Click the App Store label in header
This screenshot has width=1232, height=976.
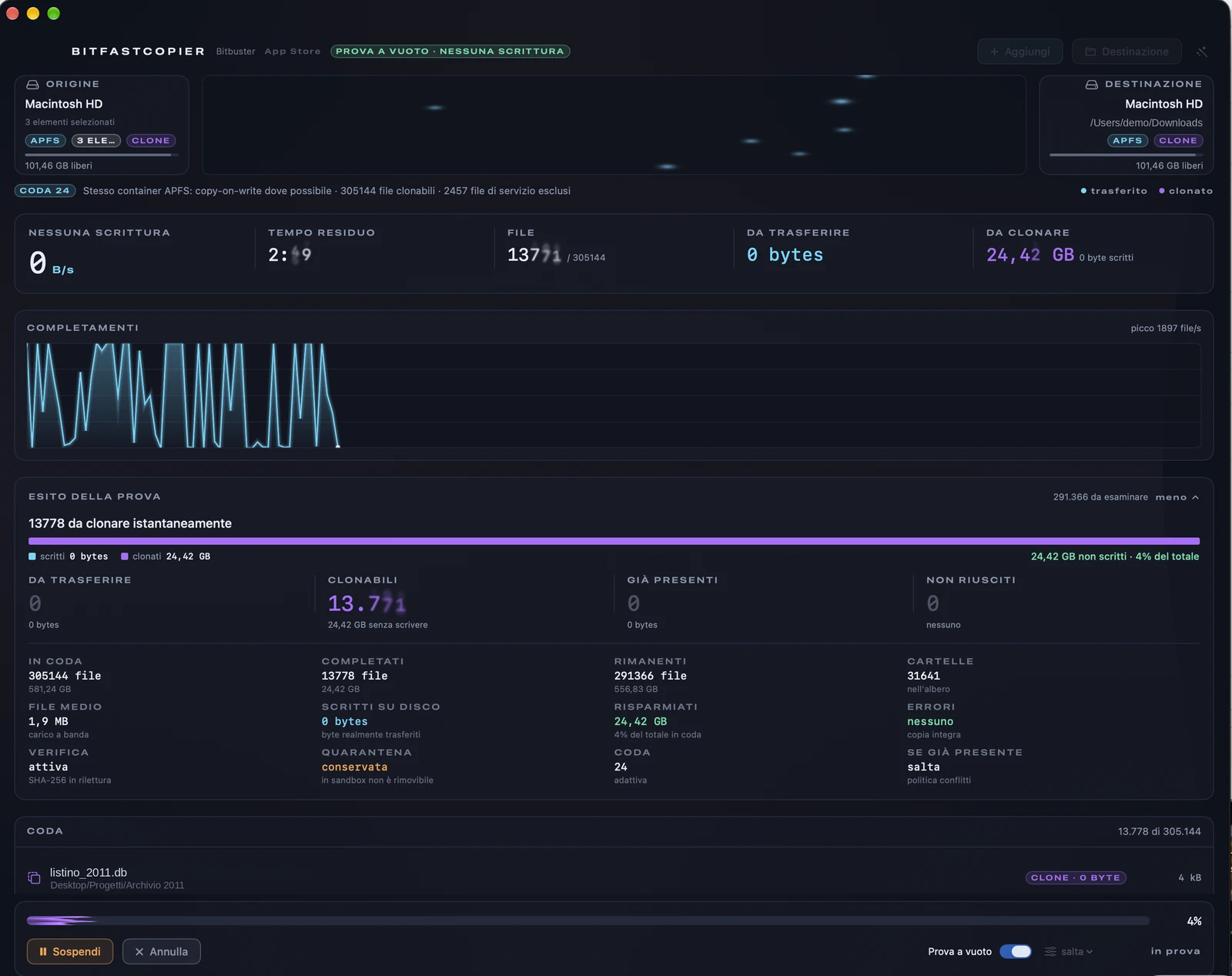pyautogui.click(x=293, y=52)
